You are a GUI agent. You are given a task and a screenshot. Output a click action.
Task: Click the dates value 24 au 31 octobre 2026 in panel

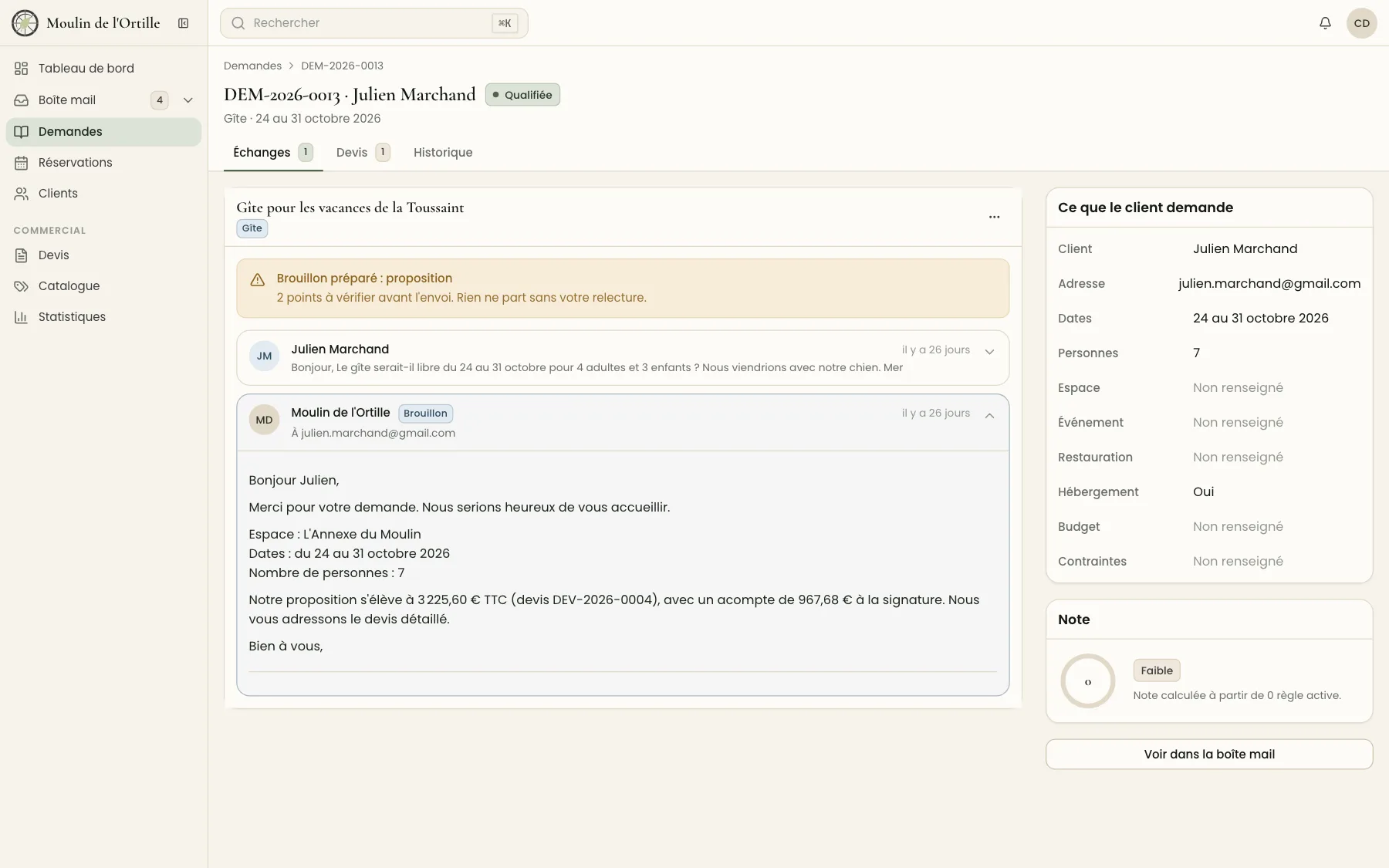[1261, 319]
